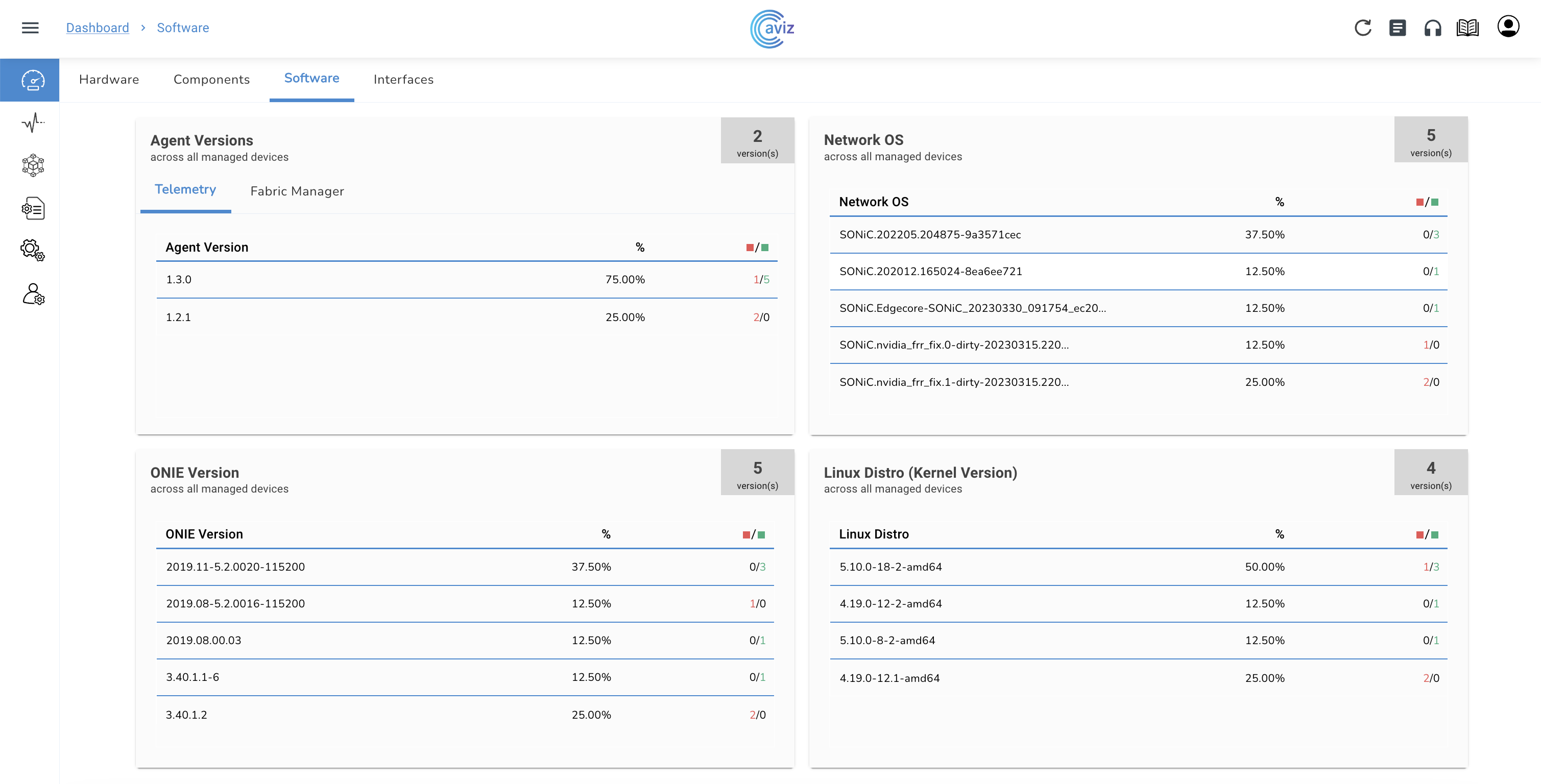Image resolution: width=1541 pixels, height=784 pixels.
Task: Open the documentation book icon
Action: point(1467,28)
